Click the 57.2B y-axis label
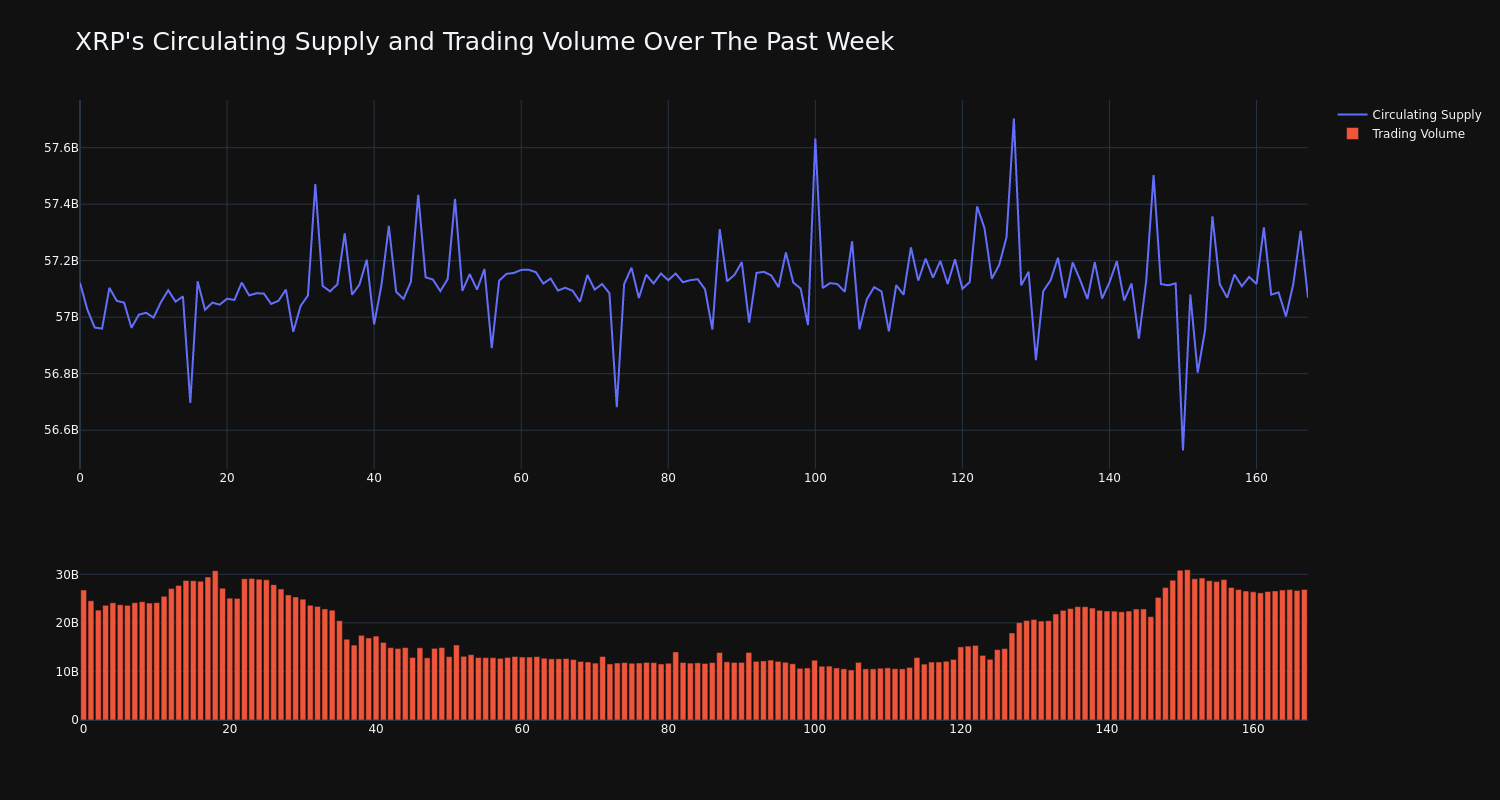Viewport: 1500px width, 800px height. pos(61,261)
